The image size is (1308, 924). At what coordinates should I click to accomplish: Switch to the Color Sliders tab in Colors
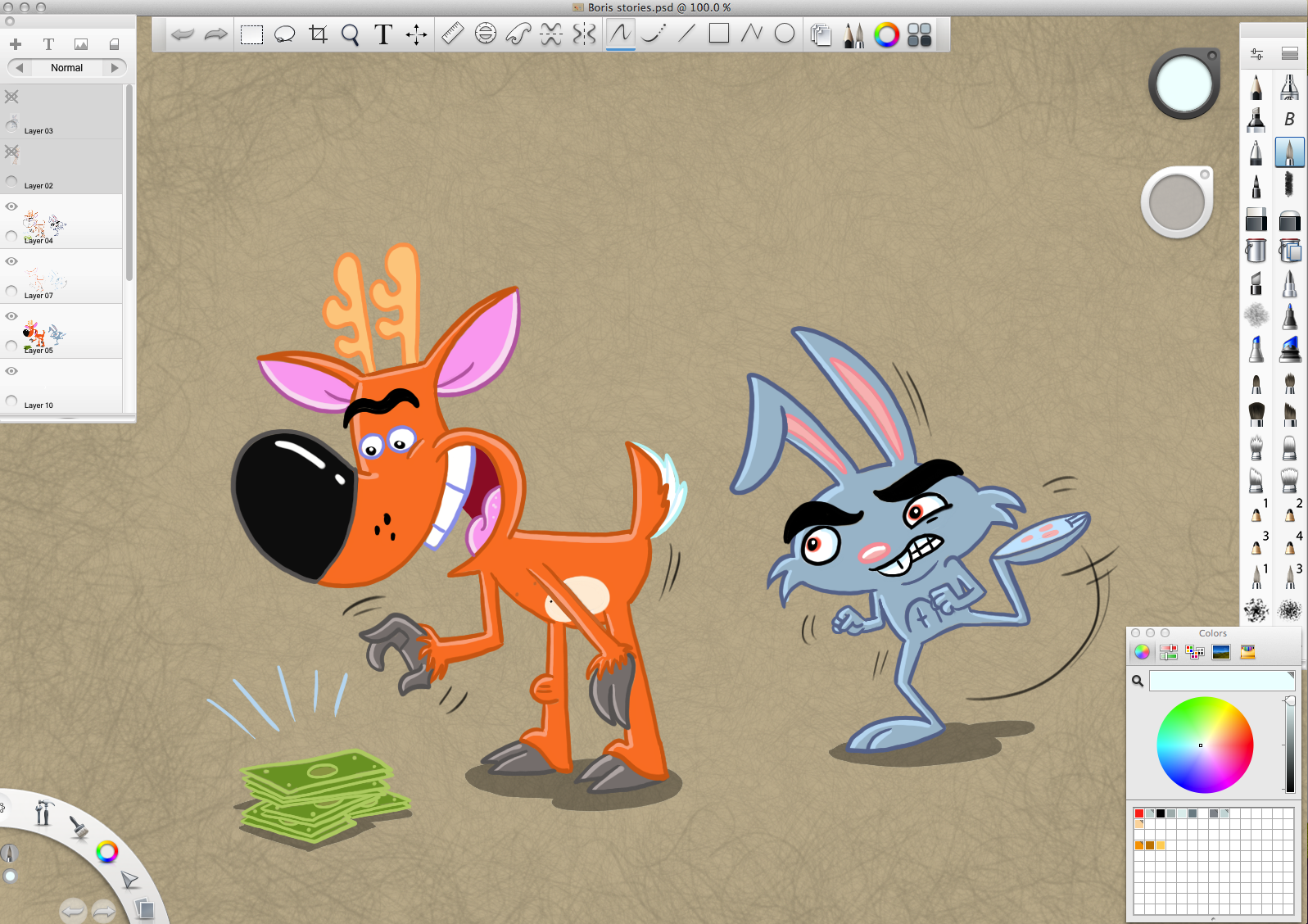coord(1169,652)
